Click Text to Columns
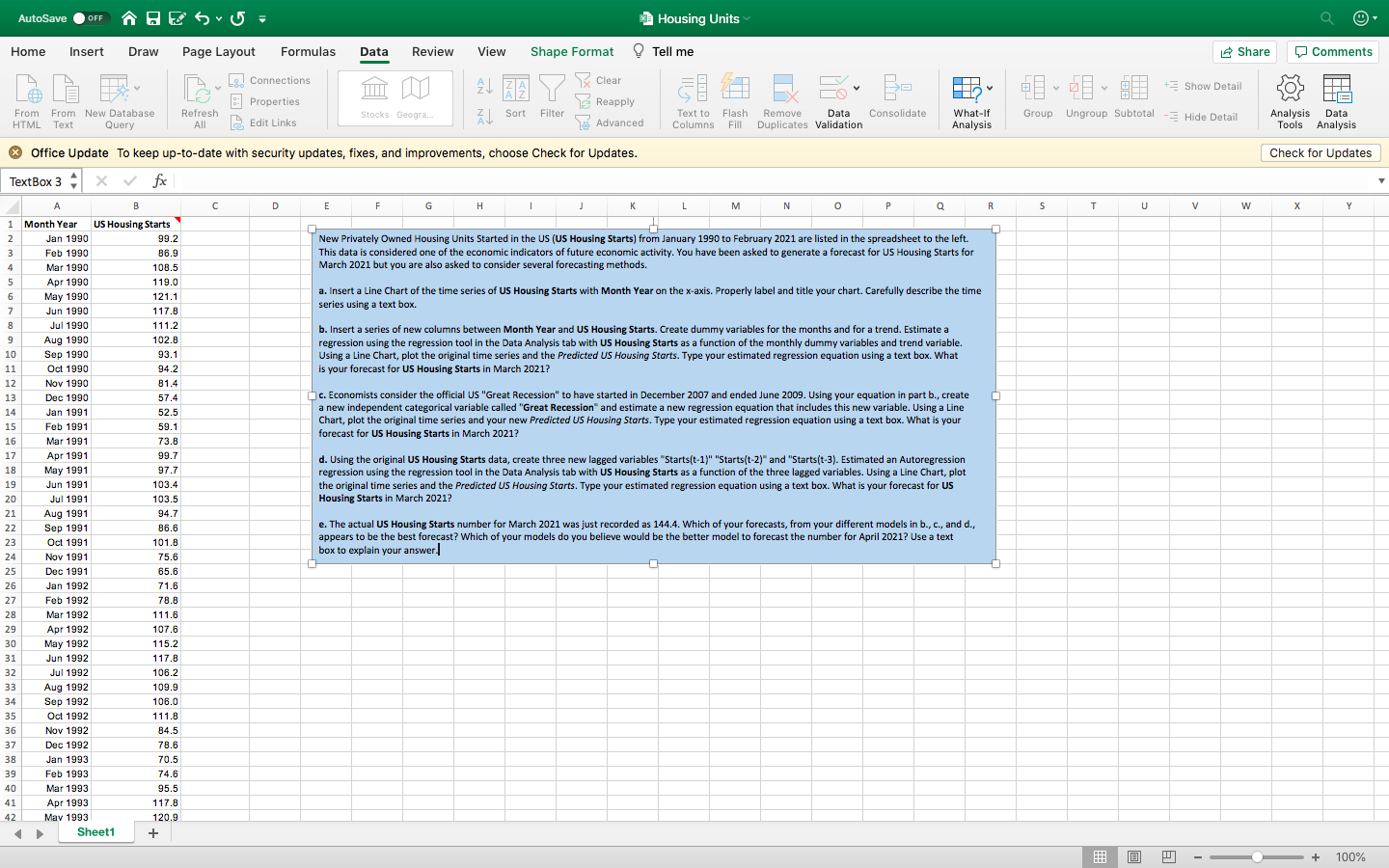 coord(694,101)
